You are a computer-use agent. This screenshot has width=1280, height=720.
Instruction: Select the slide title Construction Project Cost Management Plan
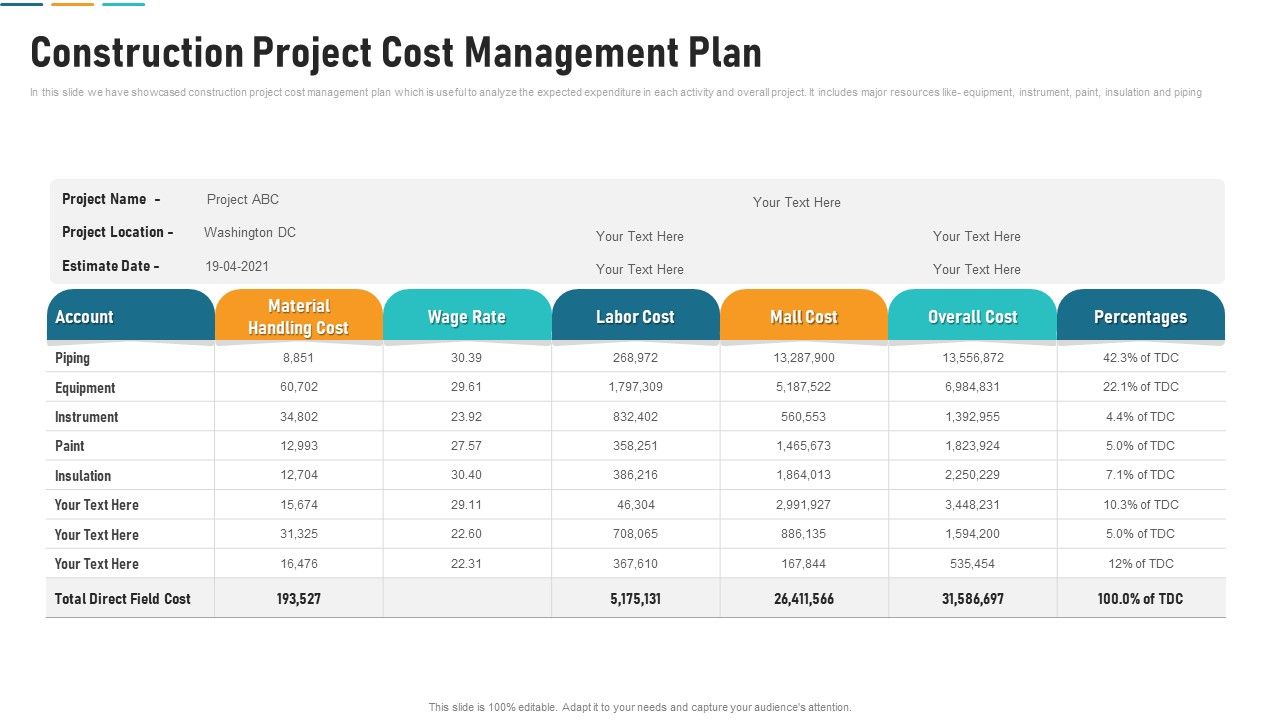click(397, 53)
